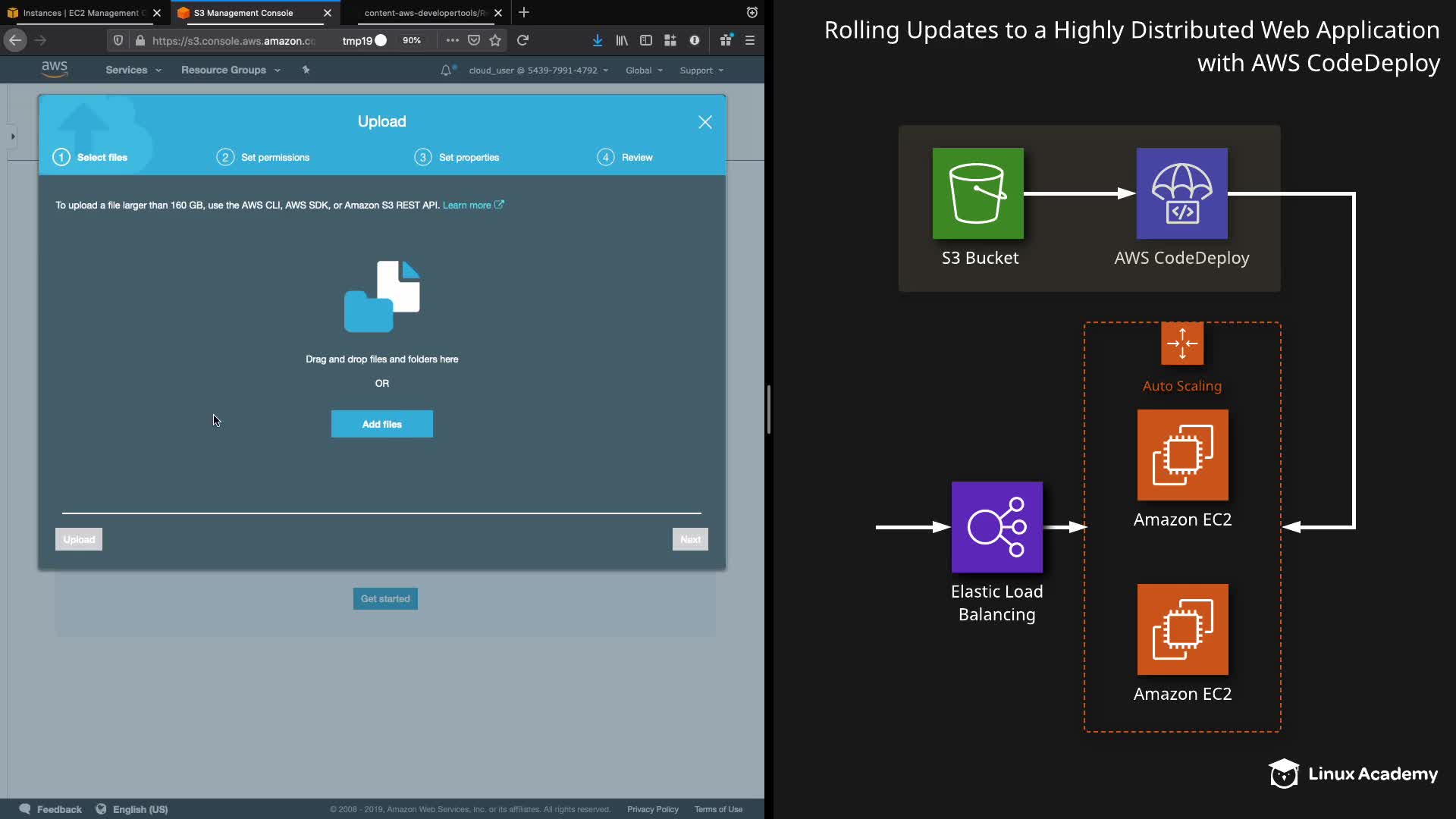Expand the Resource Groups dropdown
1456x819 pixels.
(x=230, y=70)
